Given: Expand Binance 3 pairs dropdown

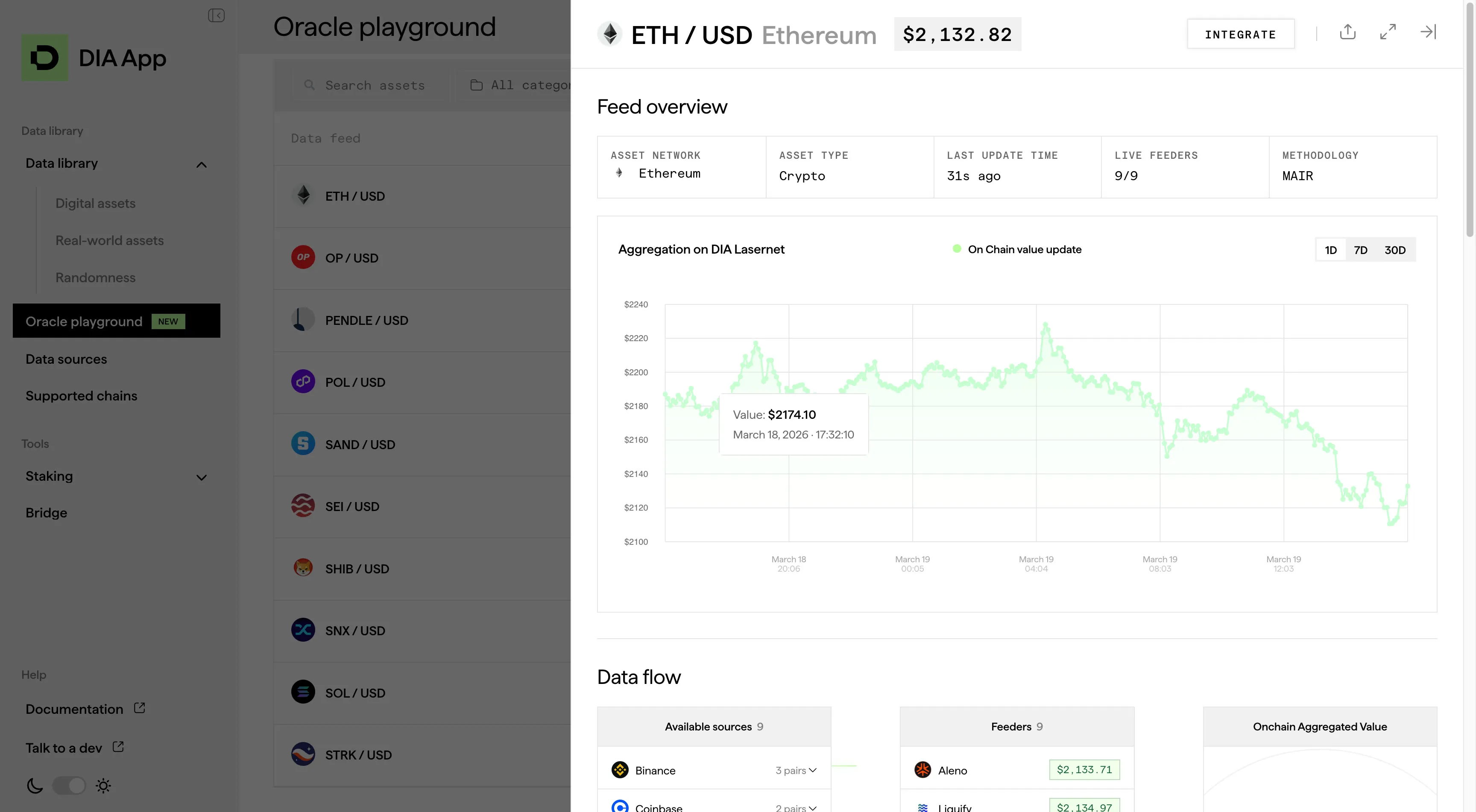Looking at the screenshot, I should click(796, 770).
